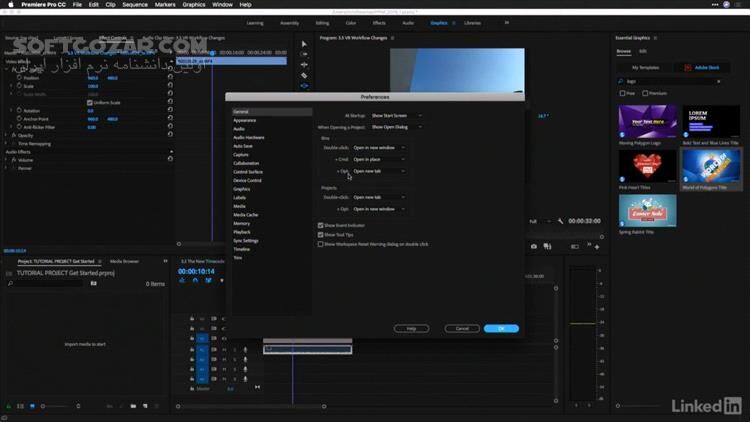Toggle linked selection in the timeline

tap(209, 281)
